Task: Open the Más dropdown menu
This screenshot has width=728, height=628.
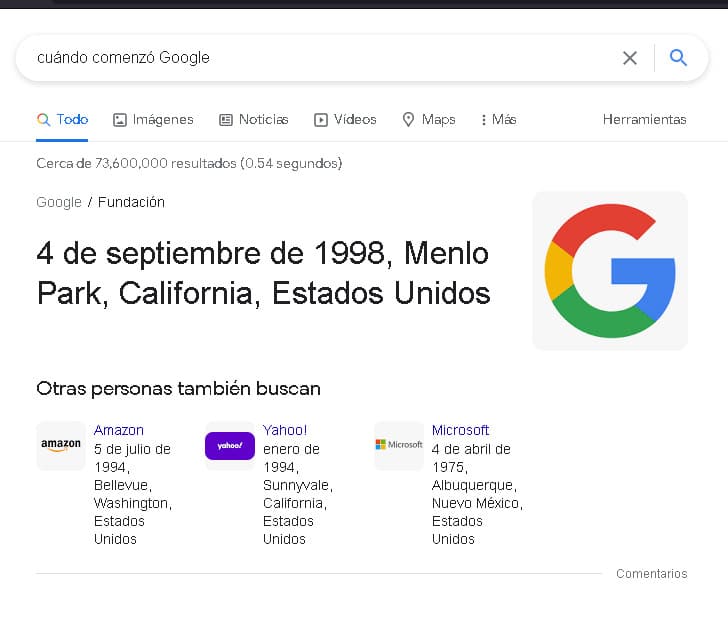Action: click(x=499, y=120)
